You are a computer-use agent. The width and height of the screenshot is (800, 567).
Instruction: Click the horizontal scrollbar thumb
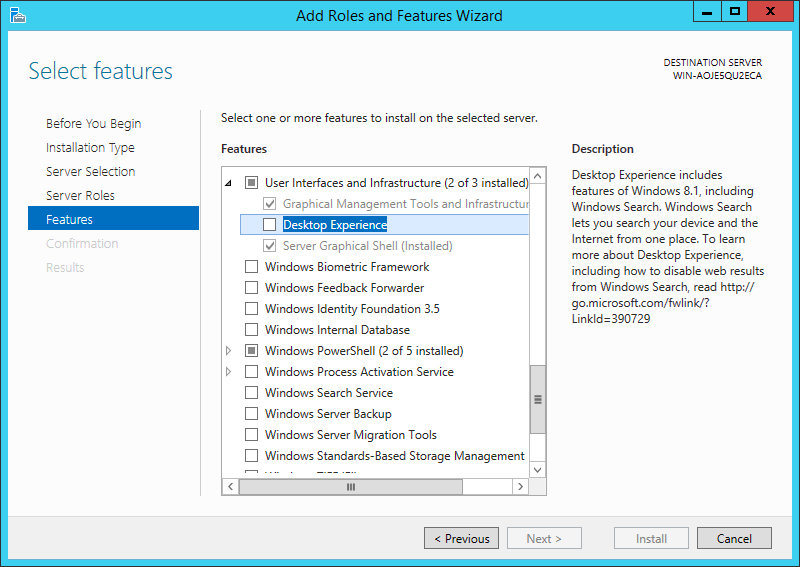(351, 487)
